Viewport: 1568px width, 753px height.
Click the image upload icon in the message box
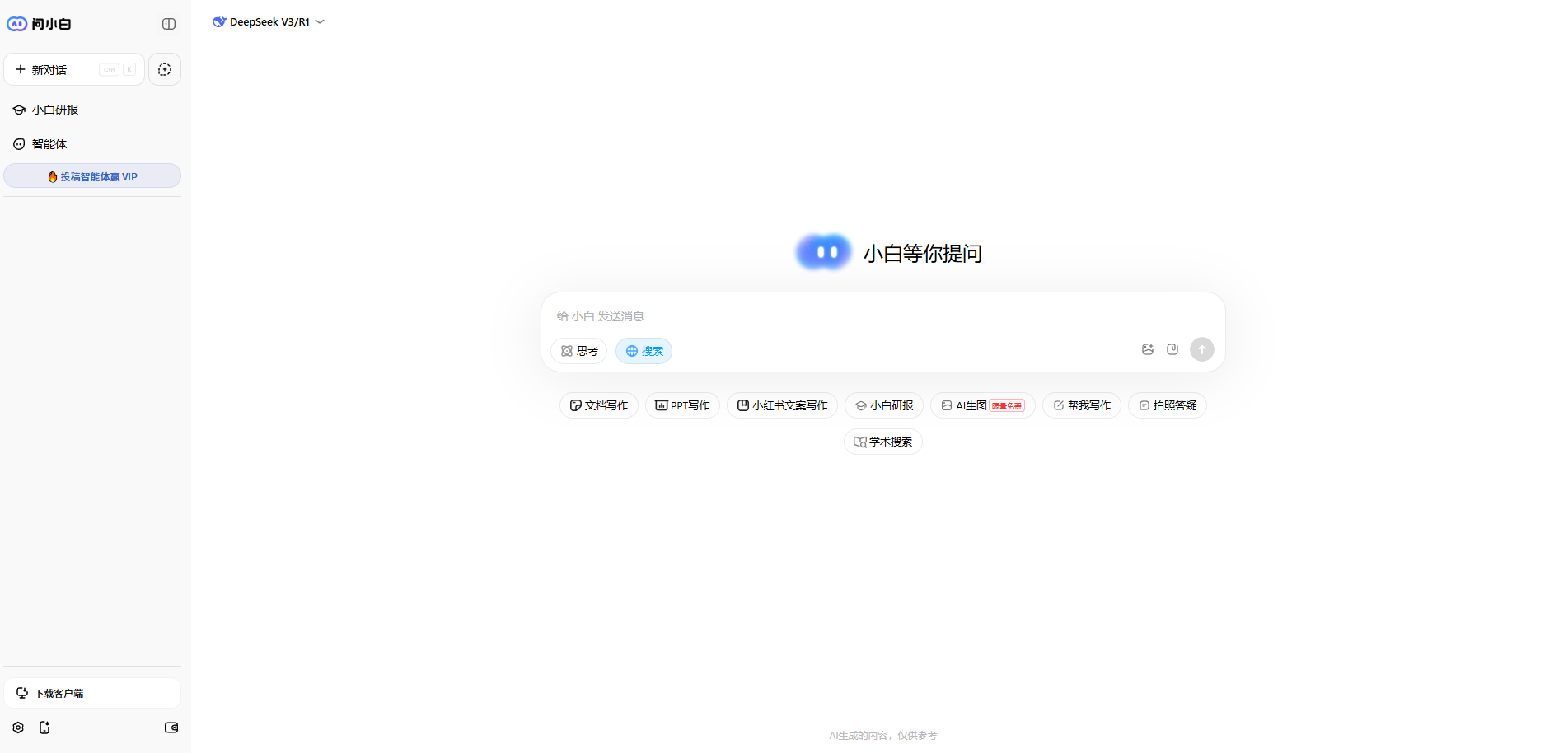click(x=1147, y=349)
